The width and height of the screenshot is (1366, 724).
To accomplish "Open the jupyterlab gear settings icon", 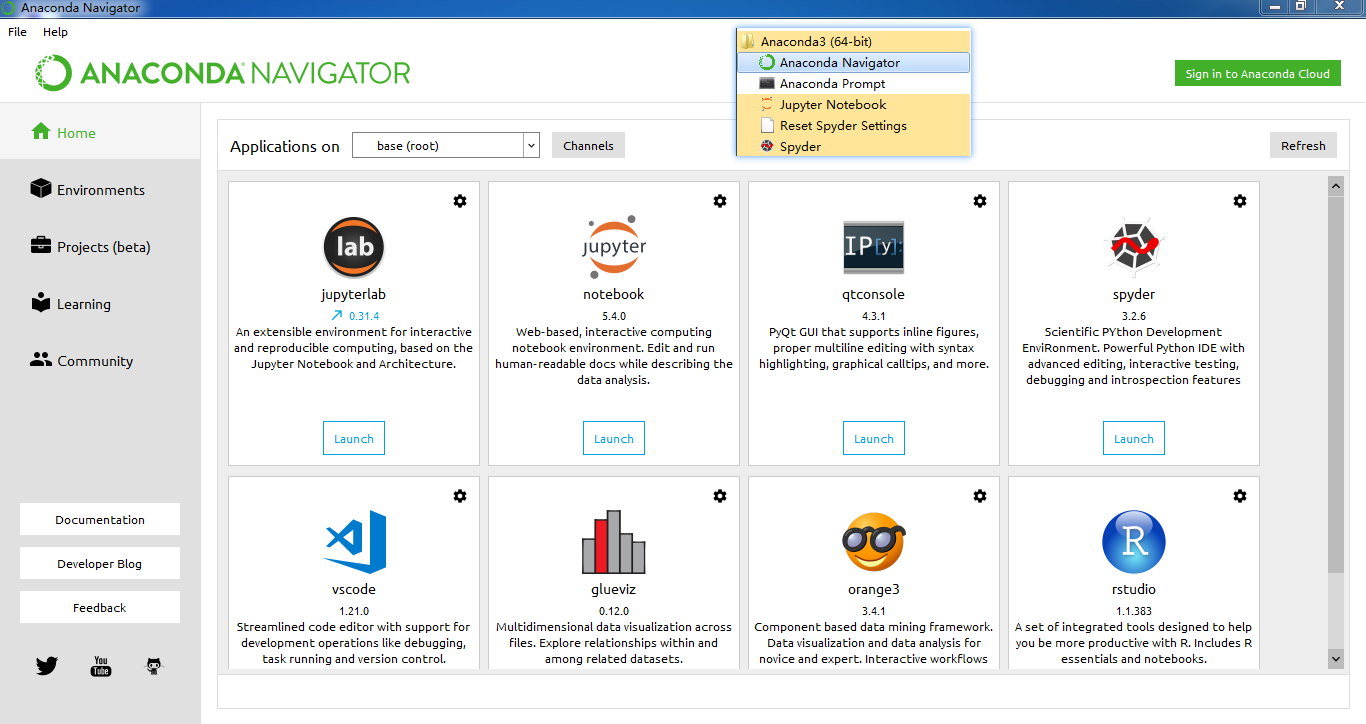I will [x=460, y=201].
